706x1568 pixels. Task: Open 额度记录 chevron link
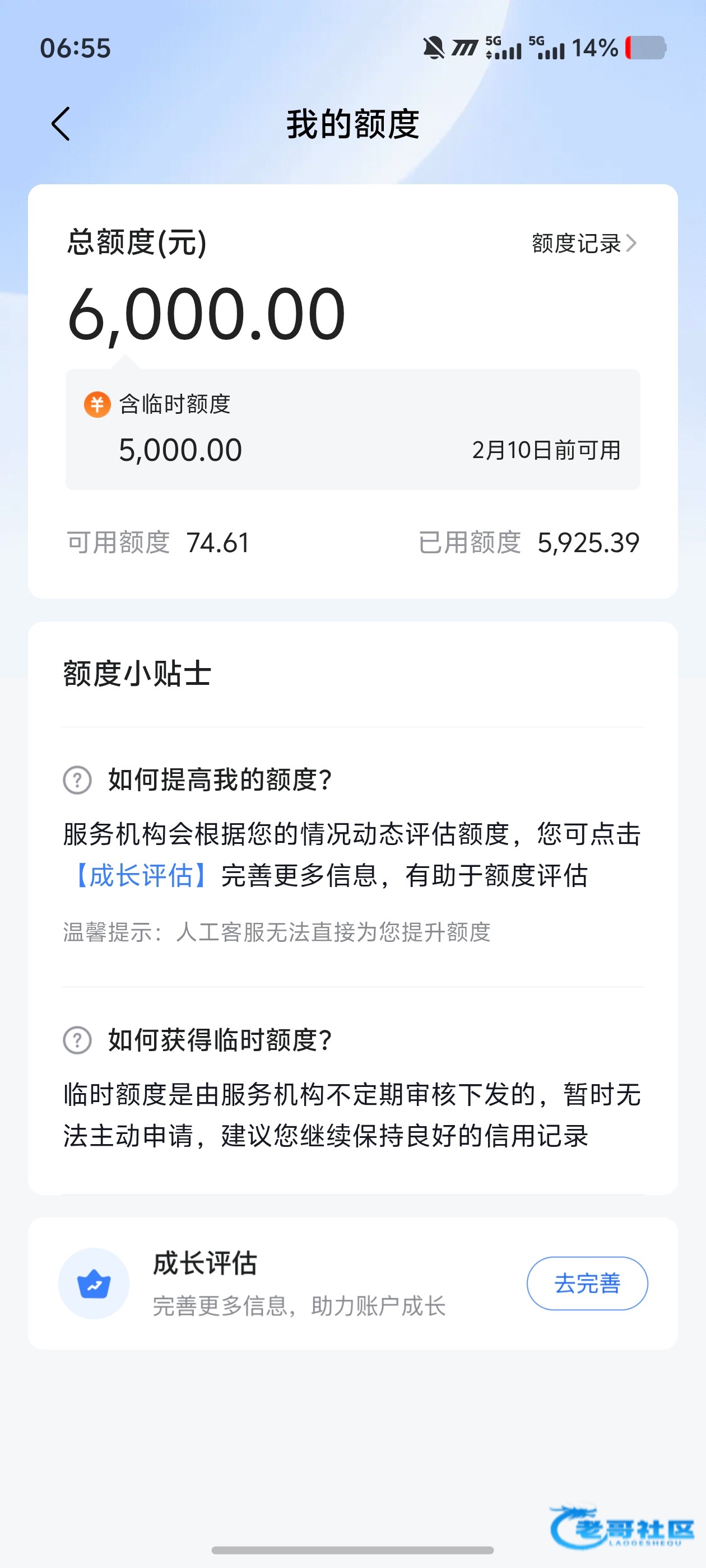pyautogui.click(x=583, y=244)
